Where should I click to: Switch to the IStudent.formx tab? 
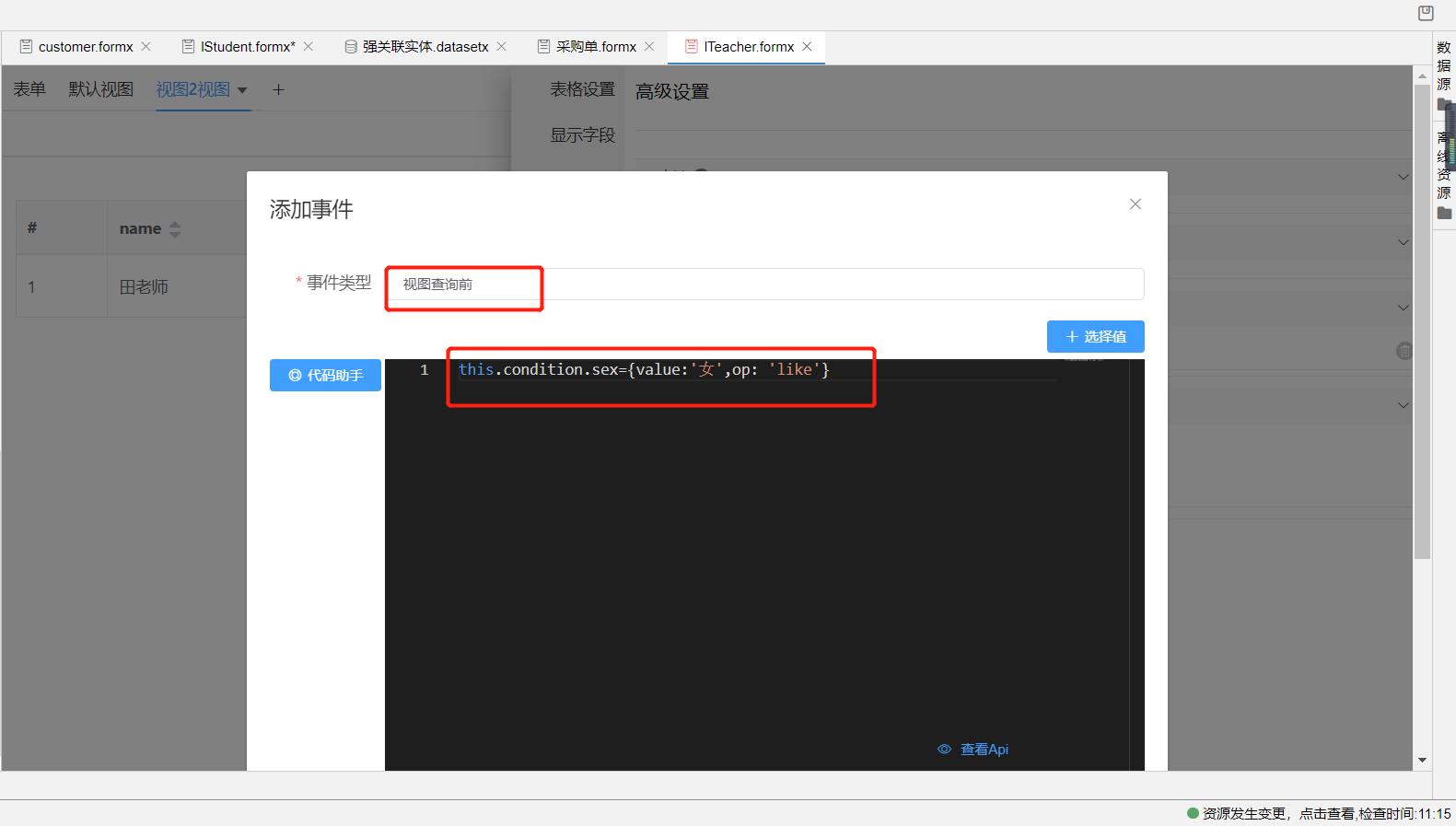[x=247, y=46]
